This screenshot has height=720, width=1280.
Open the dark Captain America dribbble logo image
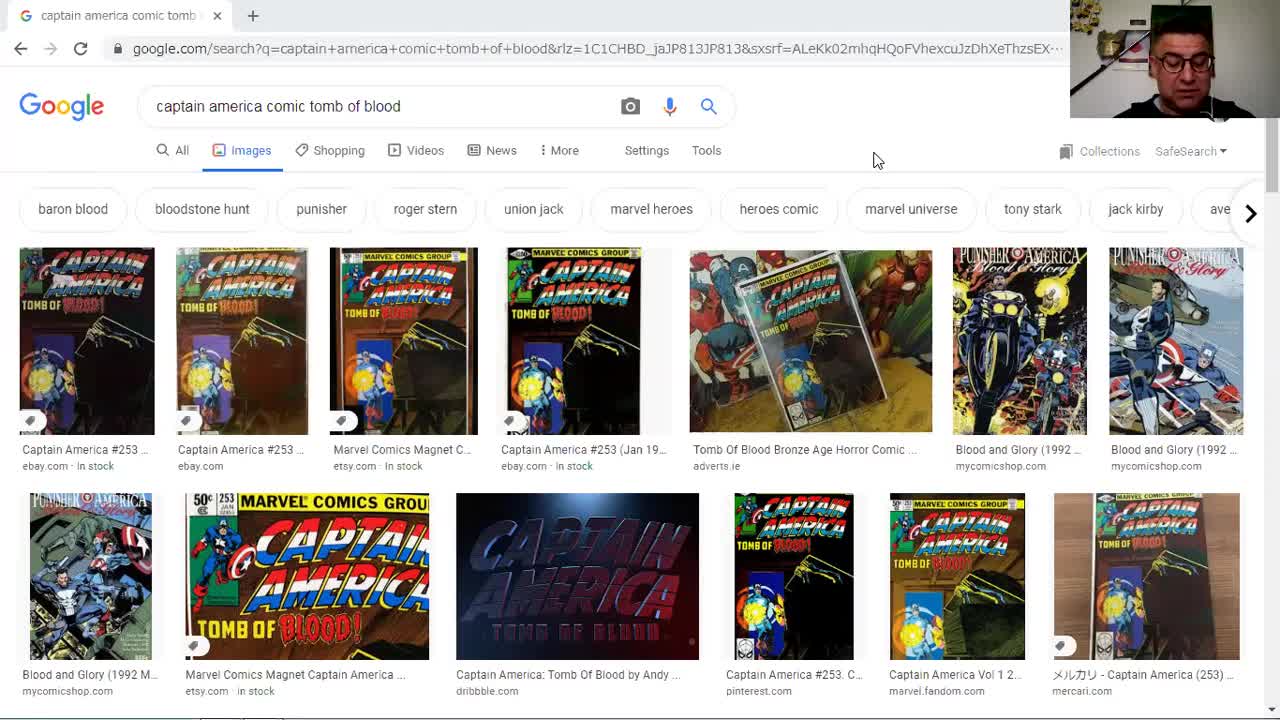click(577, 576)
